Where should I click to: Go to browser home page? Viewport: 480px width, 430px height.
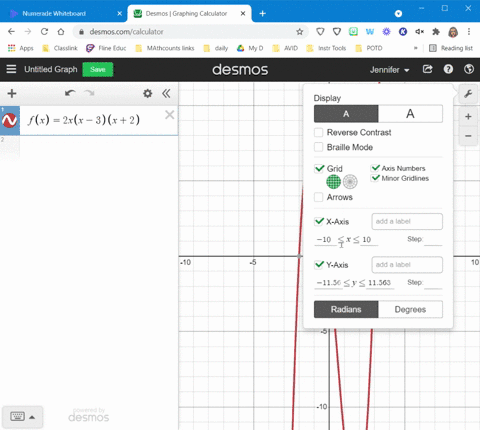(x=61, y=32)
